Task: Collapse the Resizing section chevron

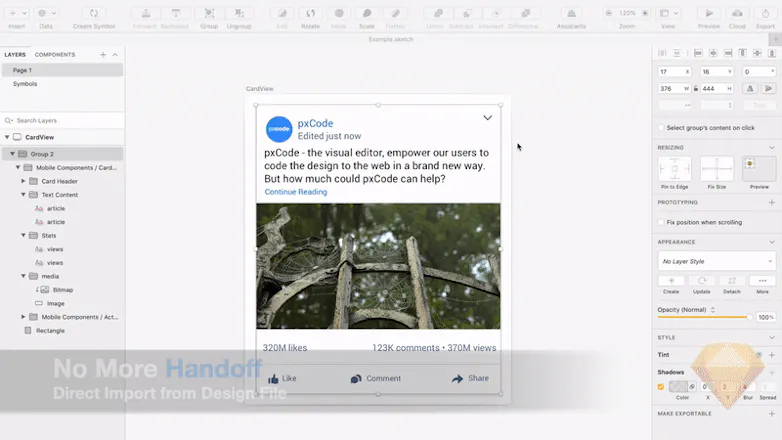Action: pos(772,148)
